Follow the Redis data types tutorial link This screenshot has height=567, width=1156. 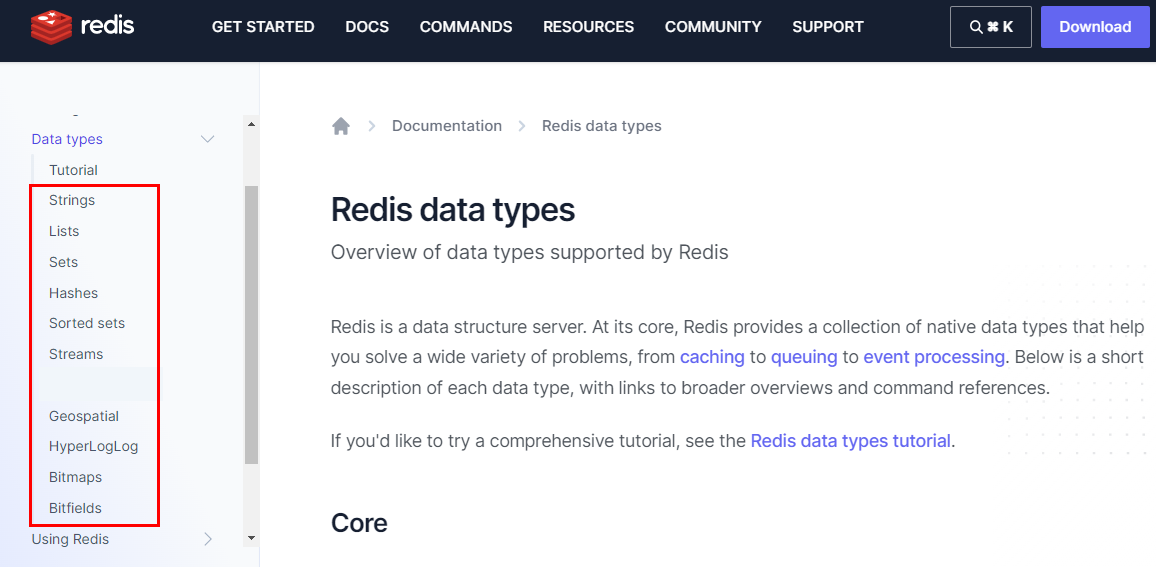point(850,441)
